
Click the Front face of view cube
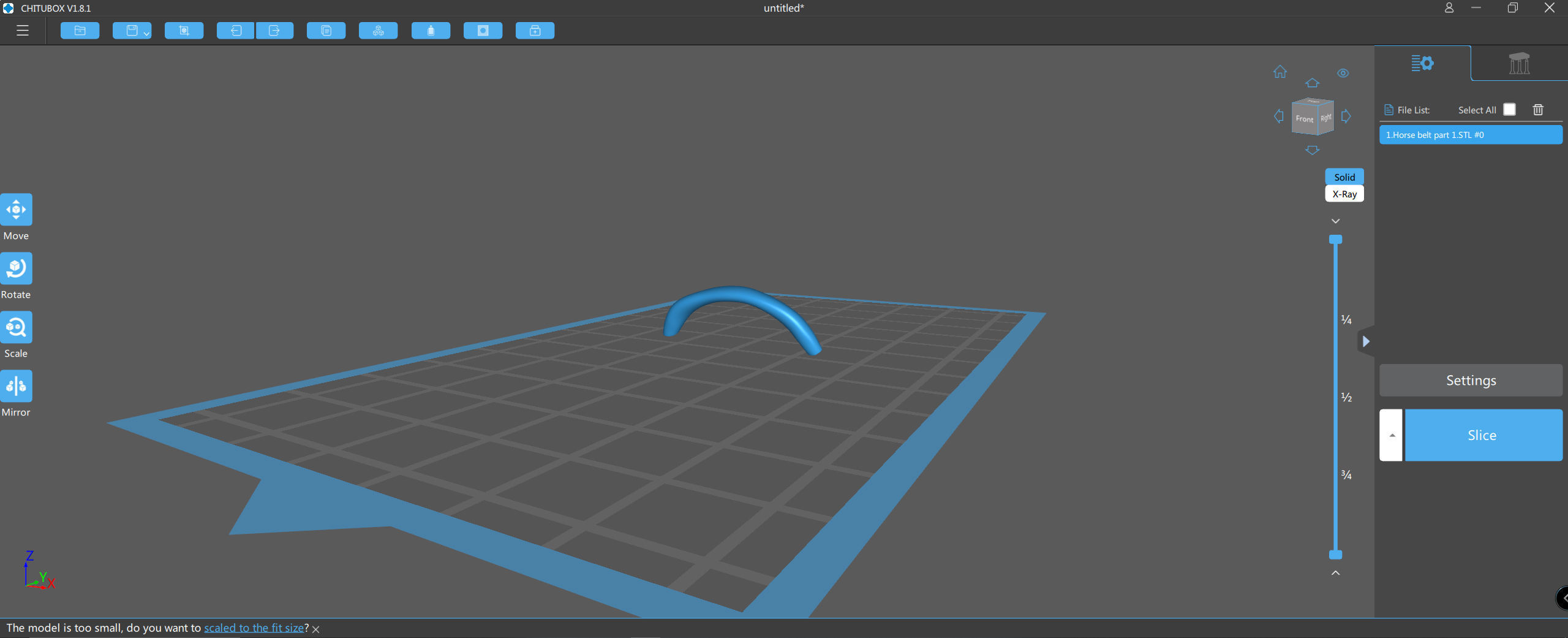(1304, 118)
